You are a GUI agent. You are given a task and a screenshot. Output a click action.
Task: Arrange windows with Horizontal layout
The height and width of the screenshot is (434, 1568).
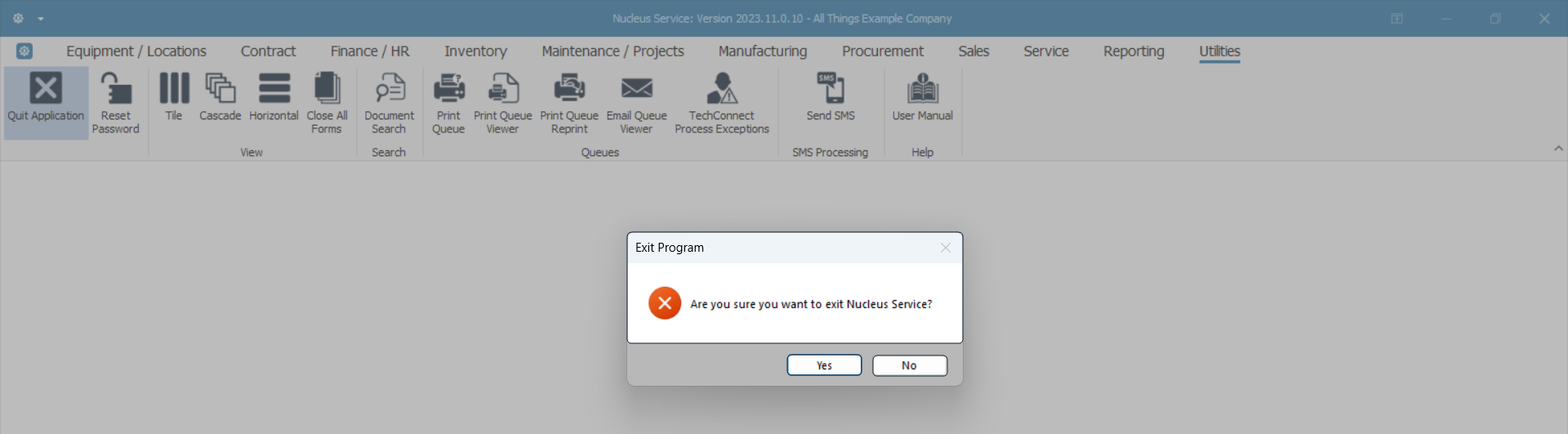click(274, 90)
